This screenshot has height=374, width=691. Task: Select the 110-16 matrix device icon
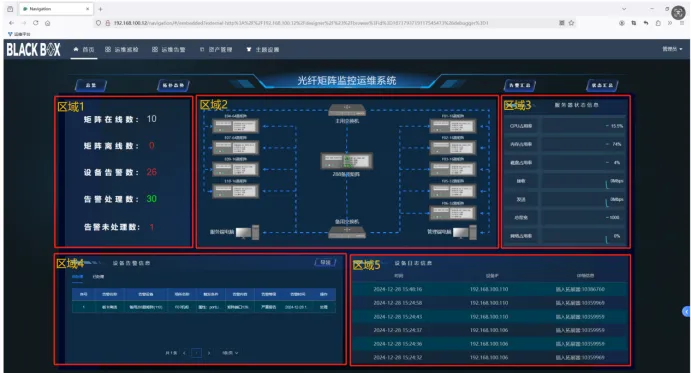(x=235, y=191)
